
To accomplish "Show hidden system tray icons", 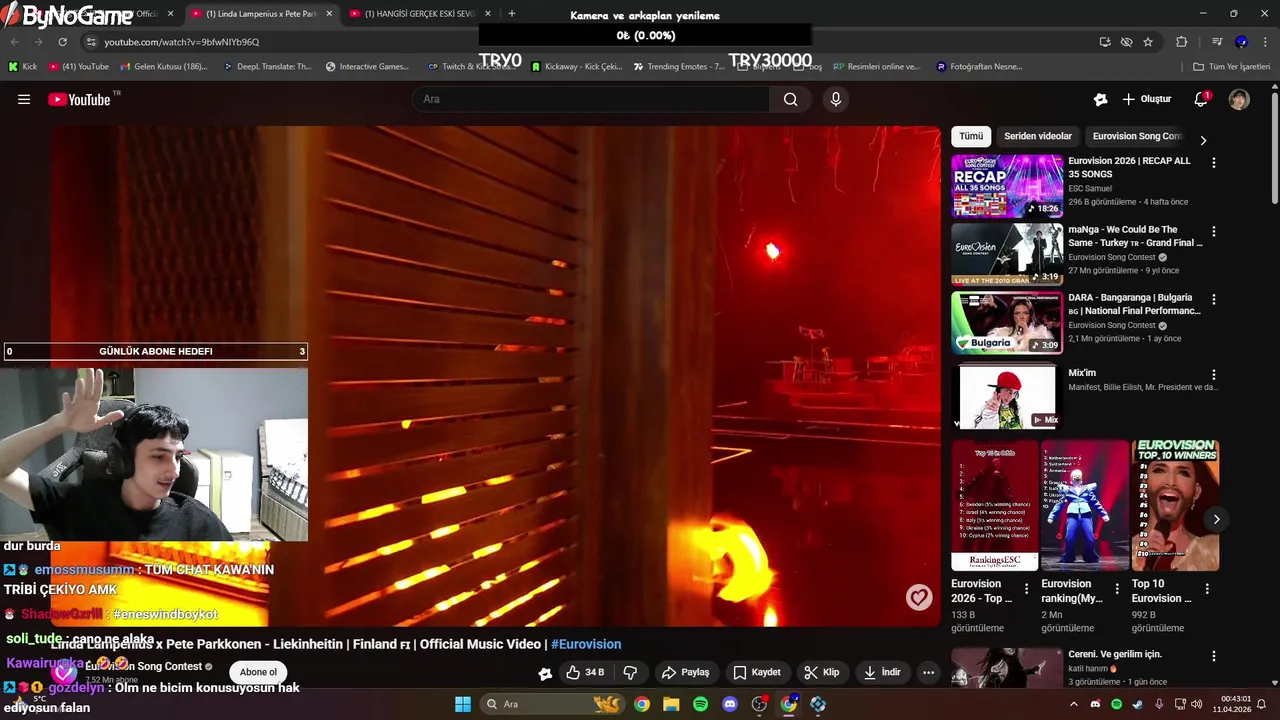I will point(1074,704).
